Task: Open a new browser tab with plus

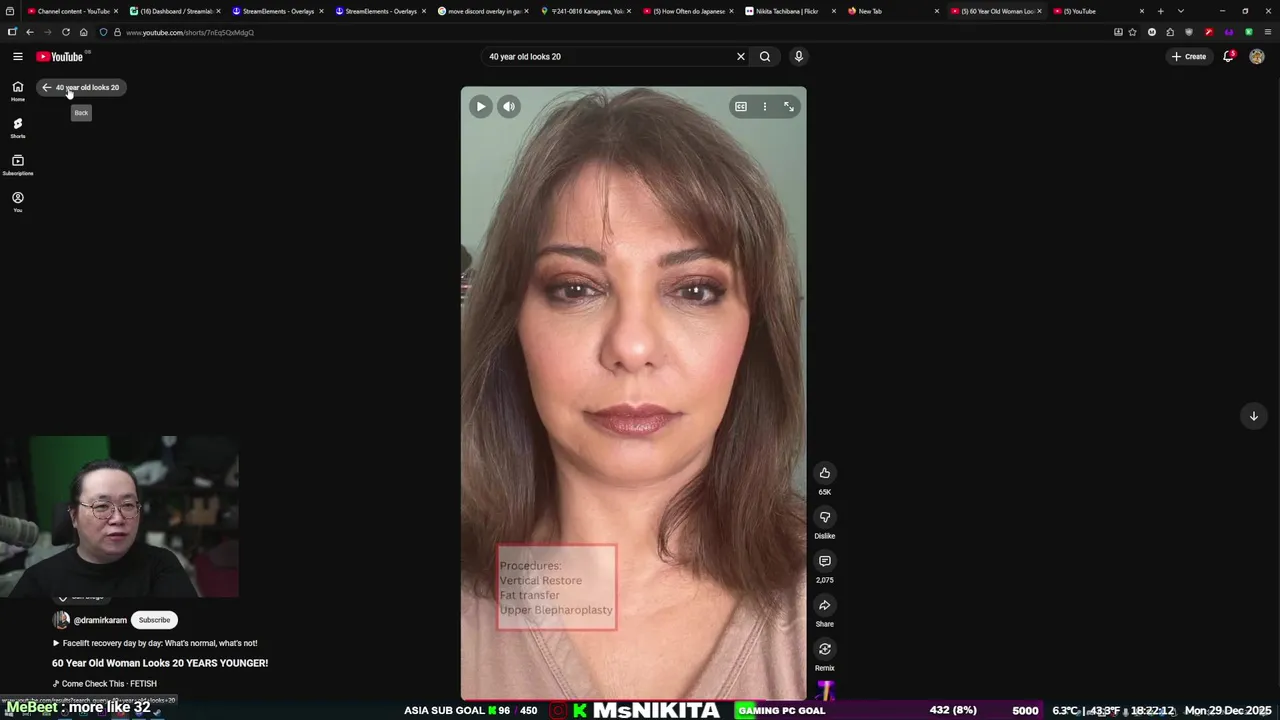Action: pos(1161,11)
